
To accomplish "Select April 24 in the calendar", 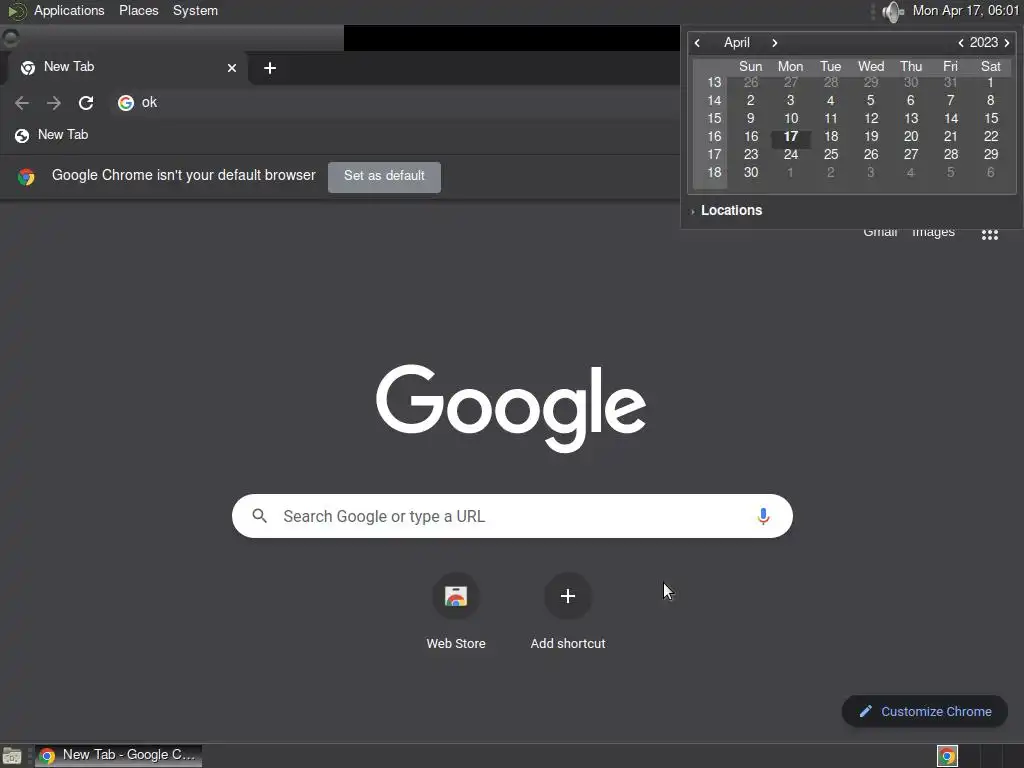I will pos(790,155).
